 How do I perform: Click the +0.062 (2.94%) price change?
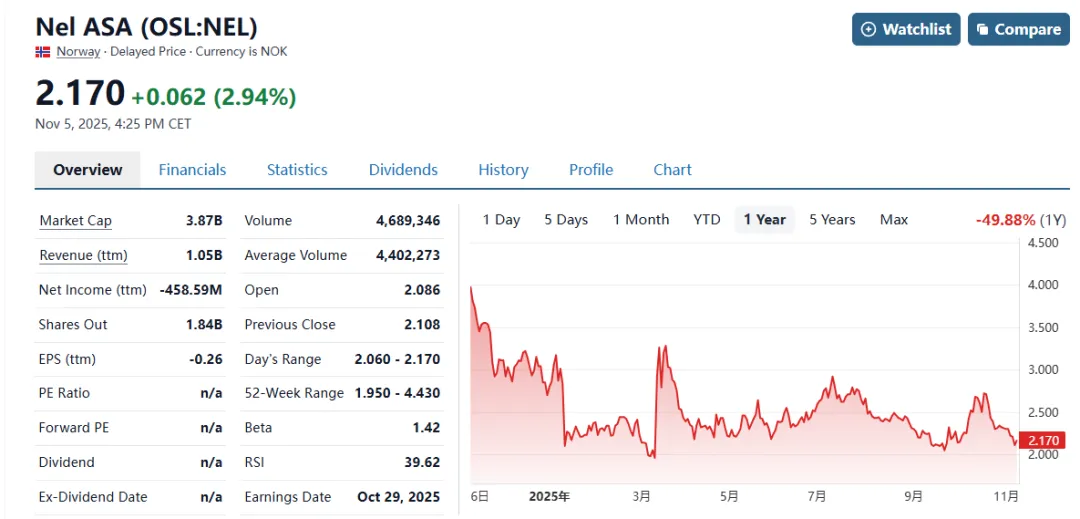coord(214,97)
